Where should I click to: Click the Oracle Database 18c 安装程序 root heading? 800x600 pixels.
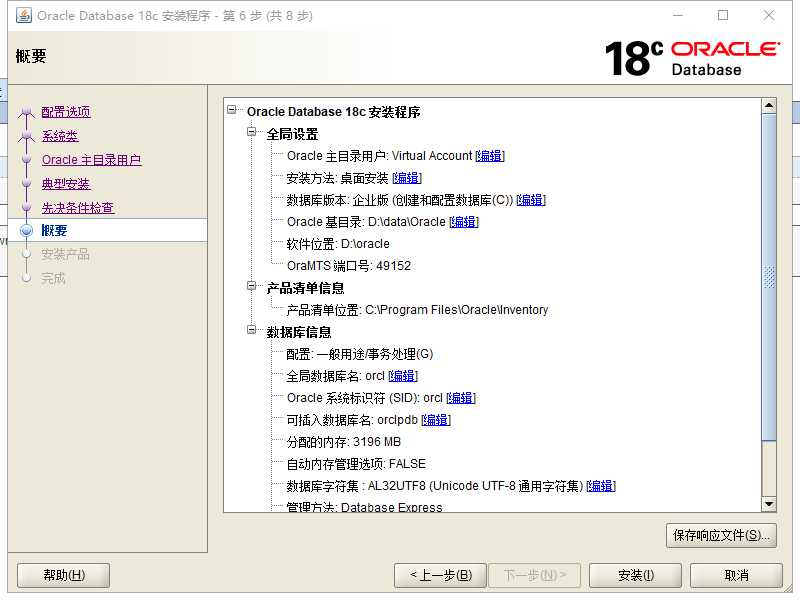334,112
